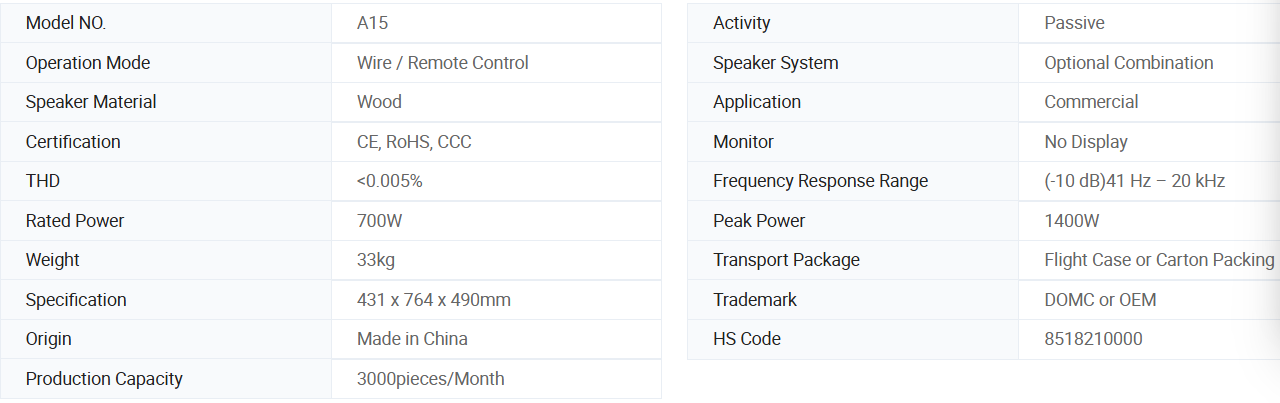Click the Application value Commercial
The image size is (1280, 403).
click(1091, 102)
